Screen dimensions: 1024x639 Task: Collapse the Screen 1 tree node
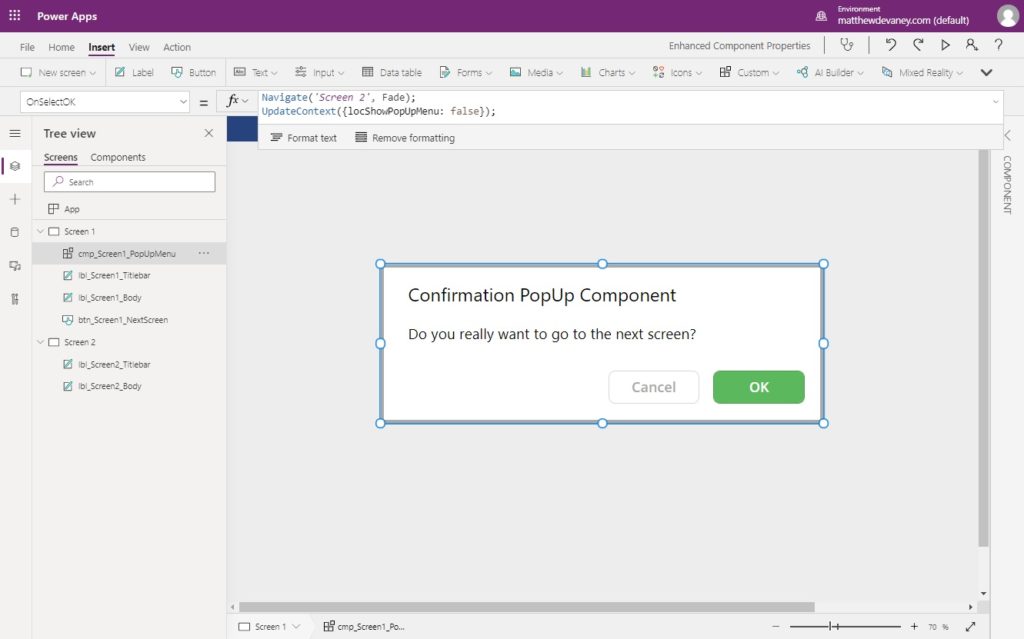pos(40,231)
